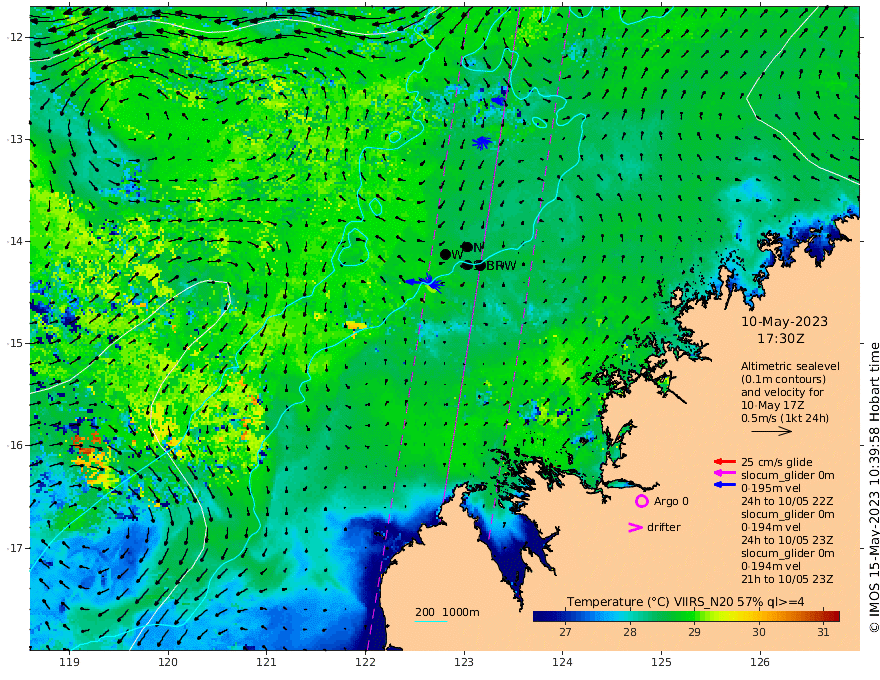Click the colorbar tick label 28
This screenshot has height=680, width=880.
coord(630,632)
